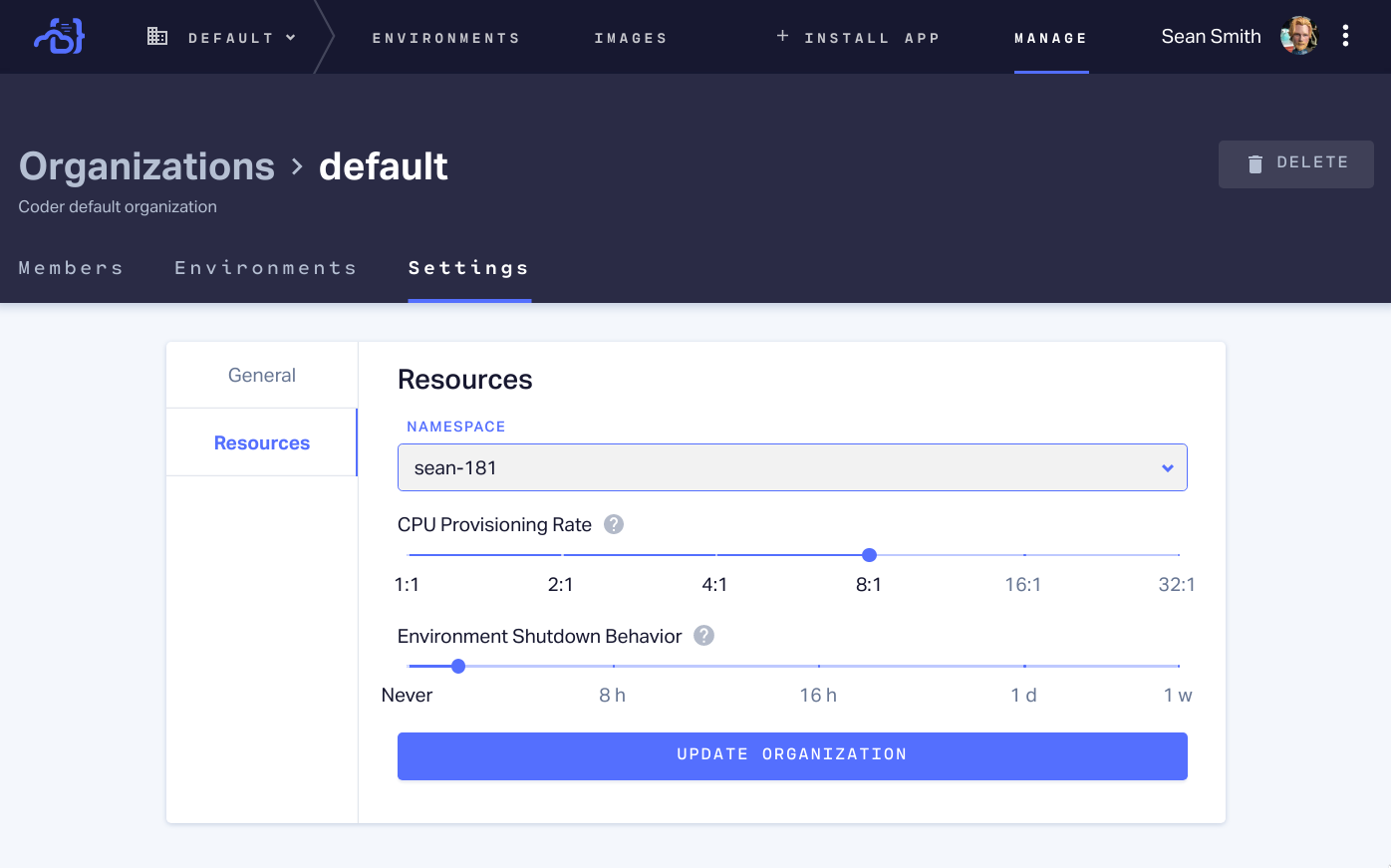
Task: Select the Manage navigation item
Action: (1051, 38)
